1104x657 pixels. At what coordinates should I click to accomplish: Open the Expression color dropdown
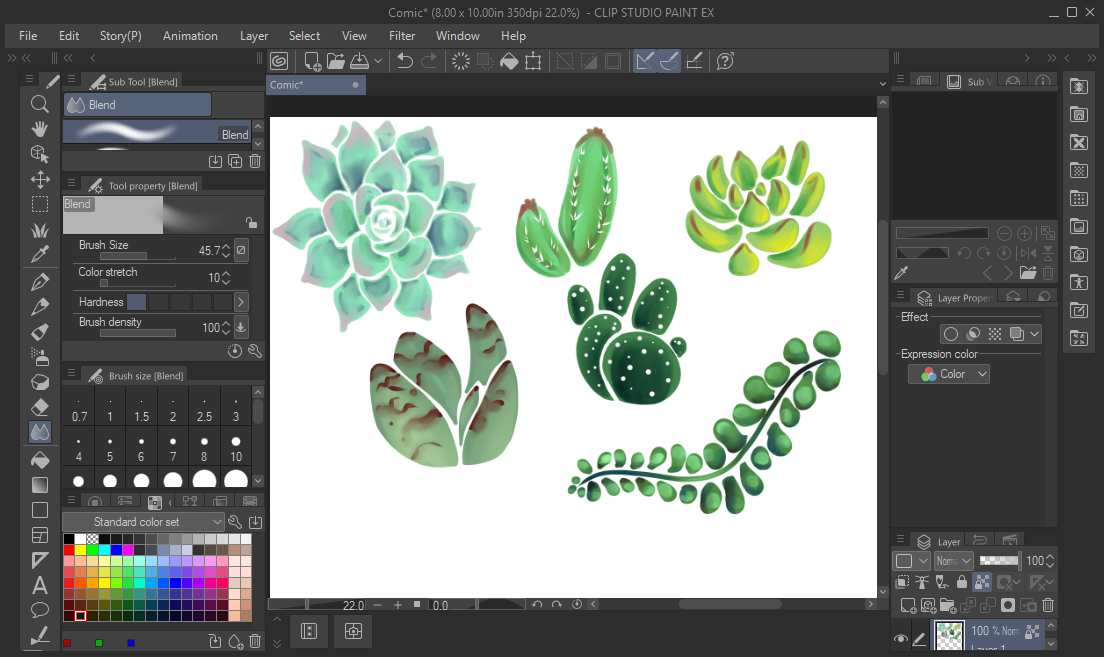tap(949, 374)
